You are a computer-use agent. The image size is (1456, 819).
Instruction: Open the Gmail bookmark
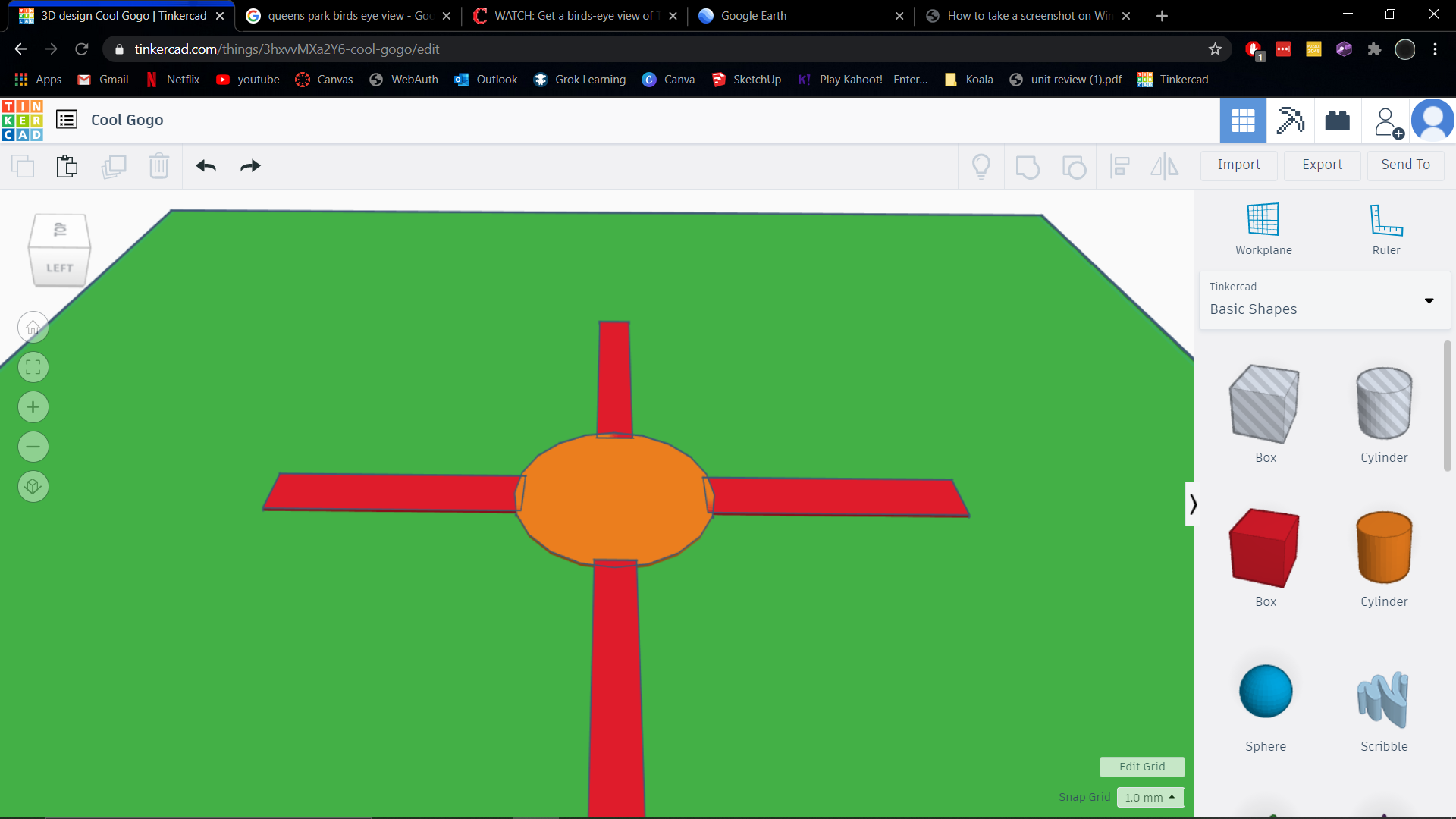(103, 80)
